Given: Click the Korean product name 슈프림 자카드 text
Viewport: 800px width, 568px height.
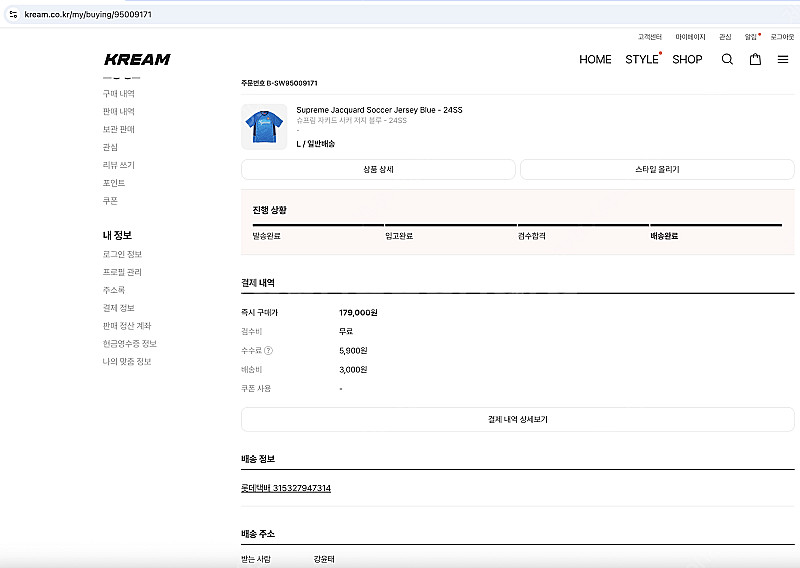Looking at the screenshot, I should [x=352, y=120].
